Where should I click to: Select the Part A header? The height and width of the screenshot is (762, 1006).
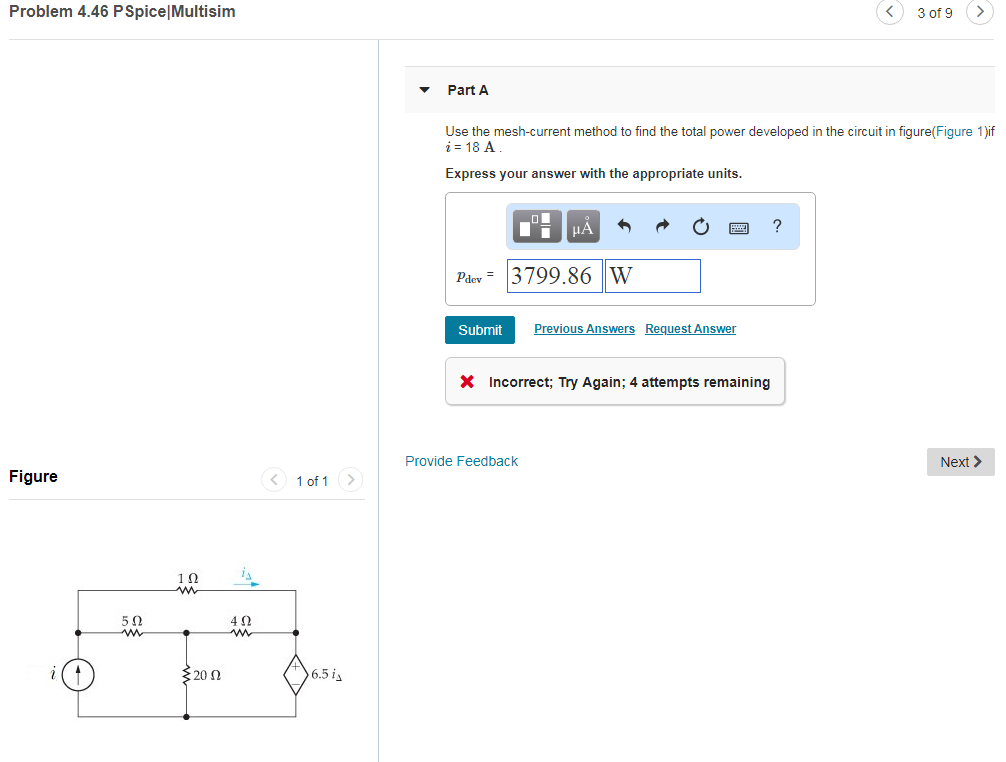click(x=467, y=90)
